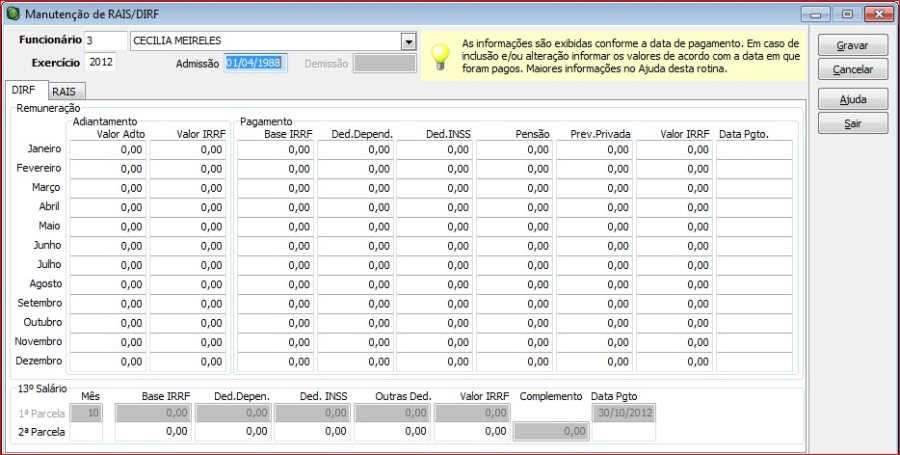Open the employee name dropdown arrow
Screen dimensions: 900x455
click(408, 41)
